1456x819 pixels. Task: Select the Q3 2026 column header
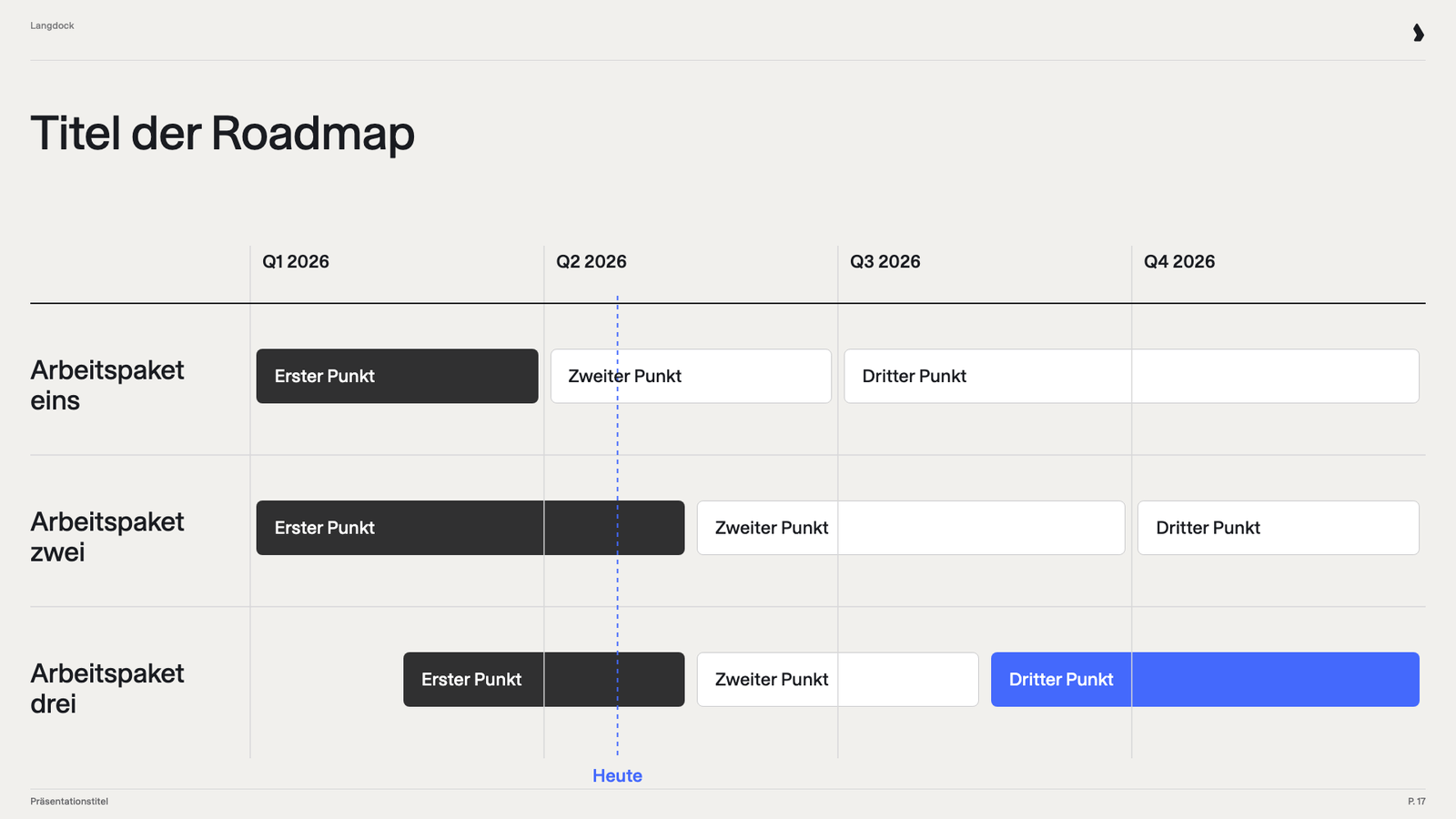[885, 261]
